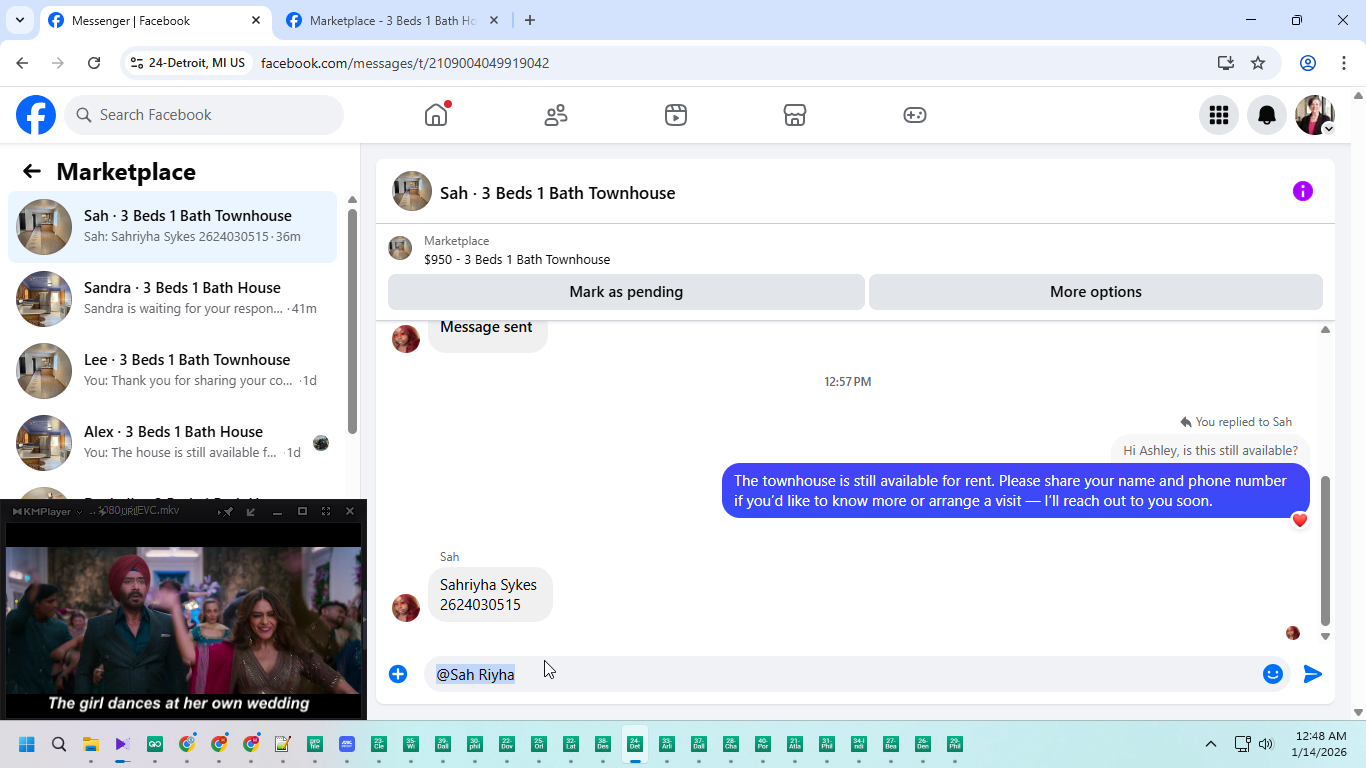1366x768 pixels.
Task: Open the Facebook menu grid icon
Action: point(1219,115)
